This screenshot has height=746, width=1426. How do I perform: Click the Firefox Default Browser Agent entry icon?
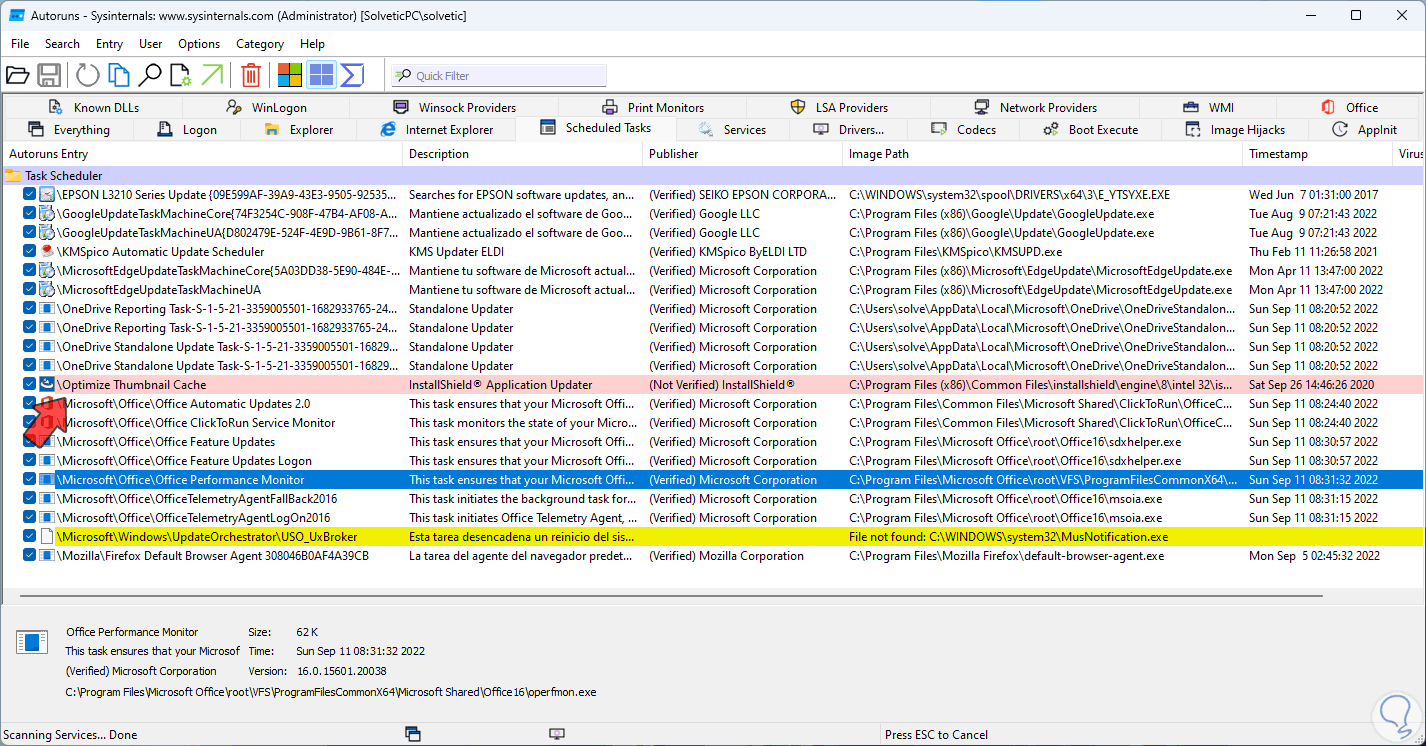pos(47,556)
